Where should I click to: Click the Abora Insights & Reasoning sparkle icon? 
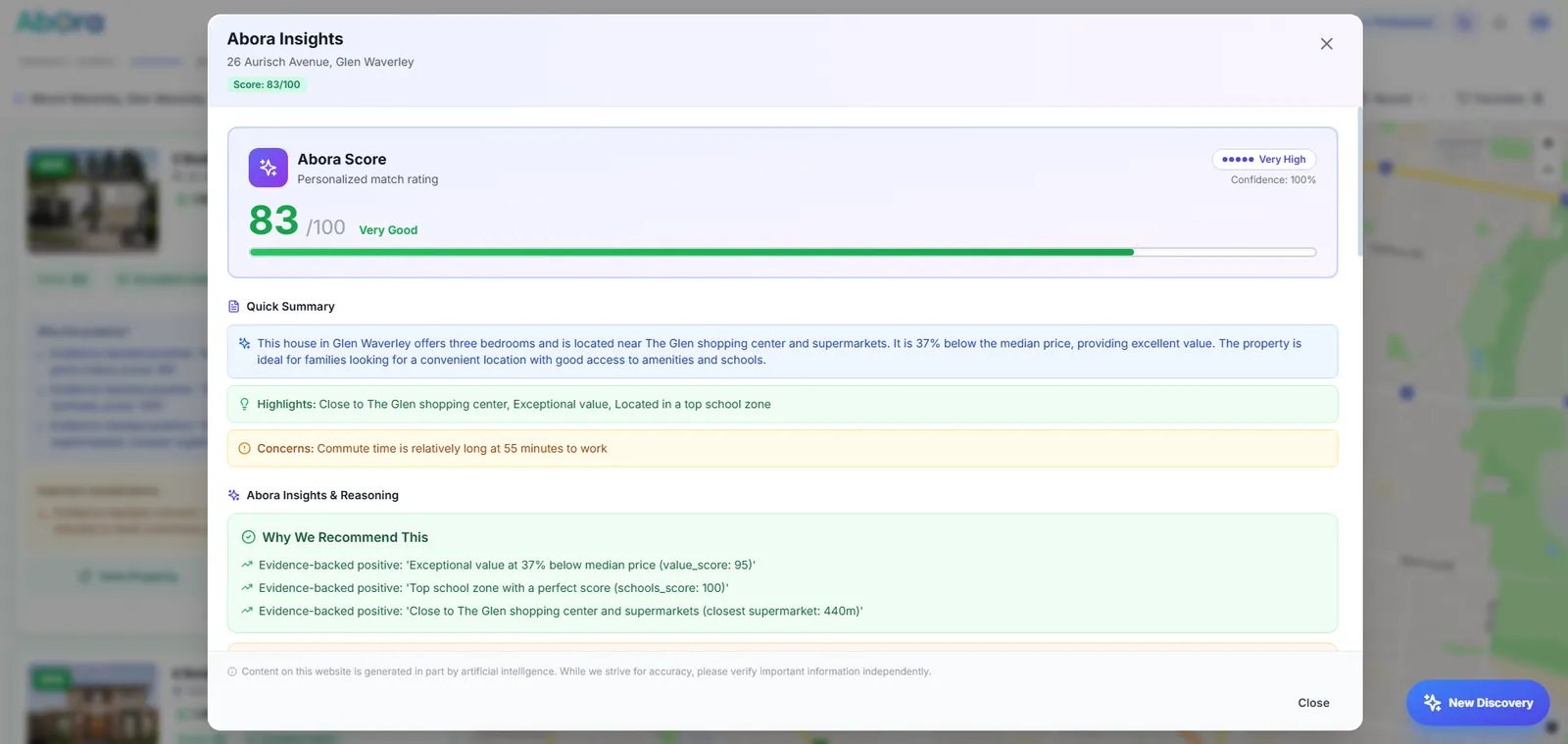point(233,495)
